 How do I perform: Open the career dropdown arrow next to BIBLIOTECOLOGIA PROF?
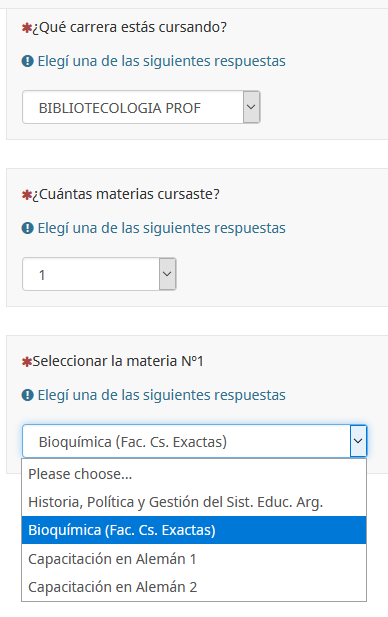tap(251, 107)
